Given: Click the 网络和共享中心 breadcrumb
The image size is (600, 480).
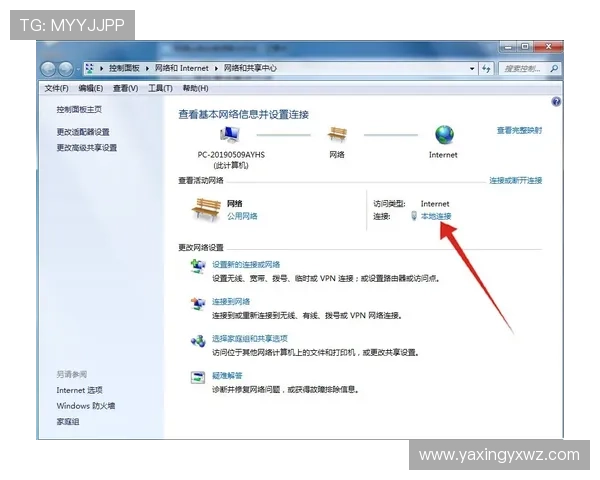Looking at the screenshot, I should coord(250,69).
